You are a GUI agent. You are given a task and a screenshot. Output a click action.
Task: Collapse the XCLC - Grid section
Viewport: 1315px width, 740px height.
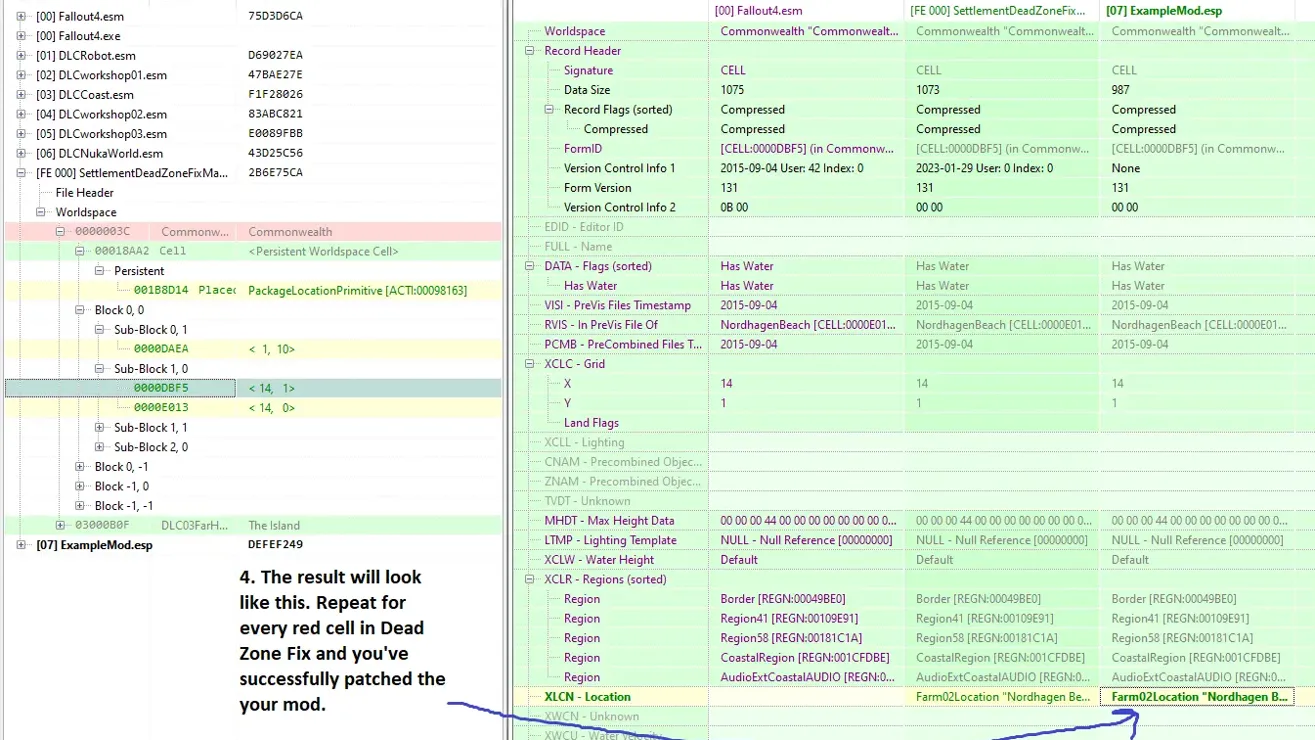[x=530, y=364]
